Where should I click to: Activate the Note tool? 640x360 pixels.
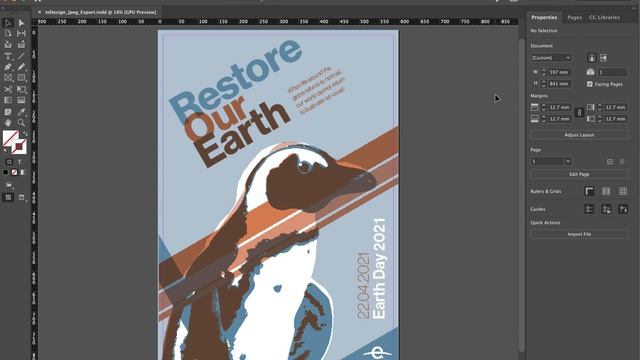coord(8,111)
